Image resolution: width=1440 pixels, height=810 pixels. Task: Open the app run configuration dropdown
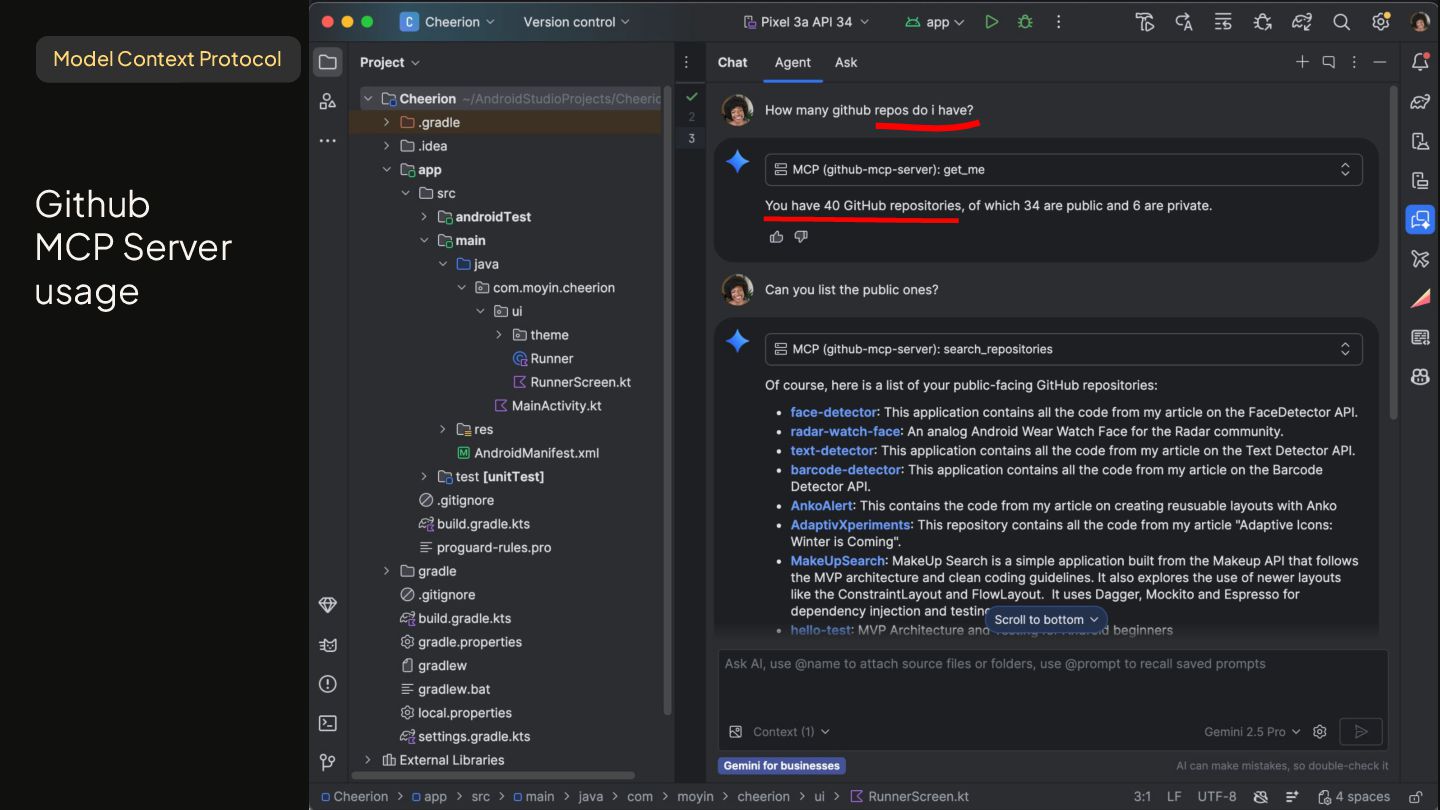pos(935,22)
